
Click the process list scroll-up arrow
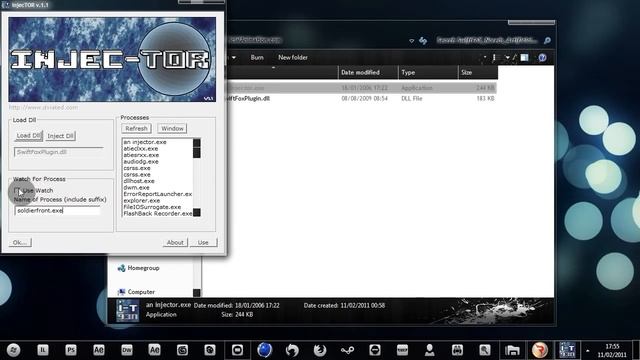pyautogui.click(x=197, y=143)
